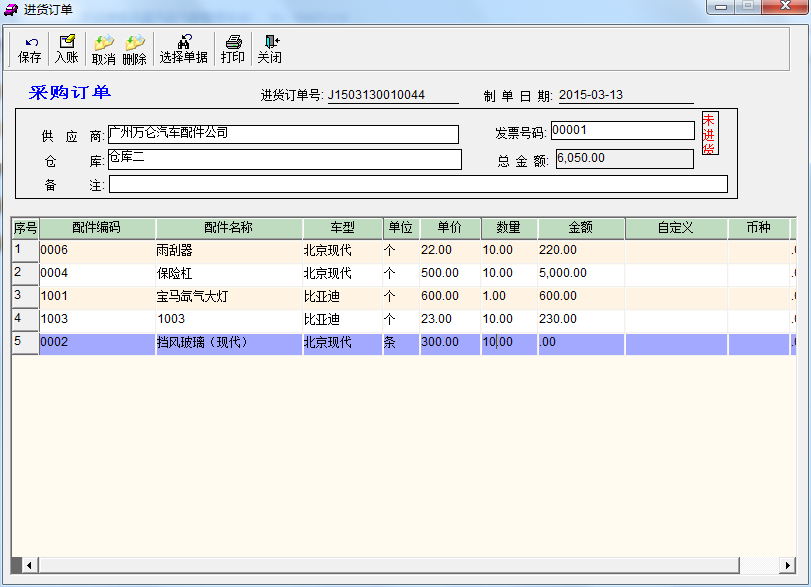
Task: Click row header number 2
Action: [x=25, y=273]
